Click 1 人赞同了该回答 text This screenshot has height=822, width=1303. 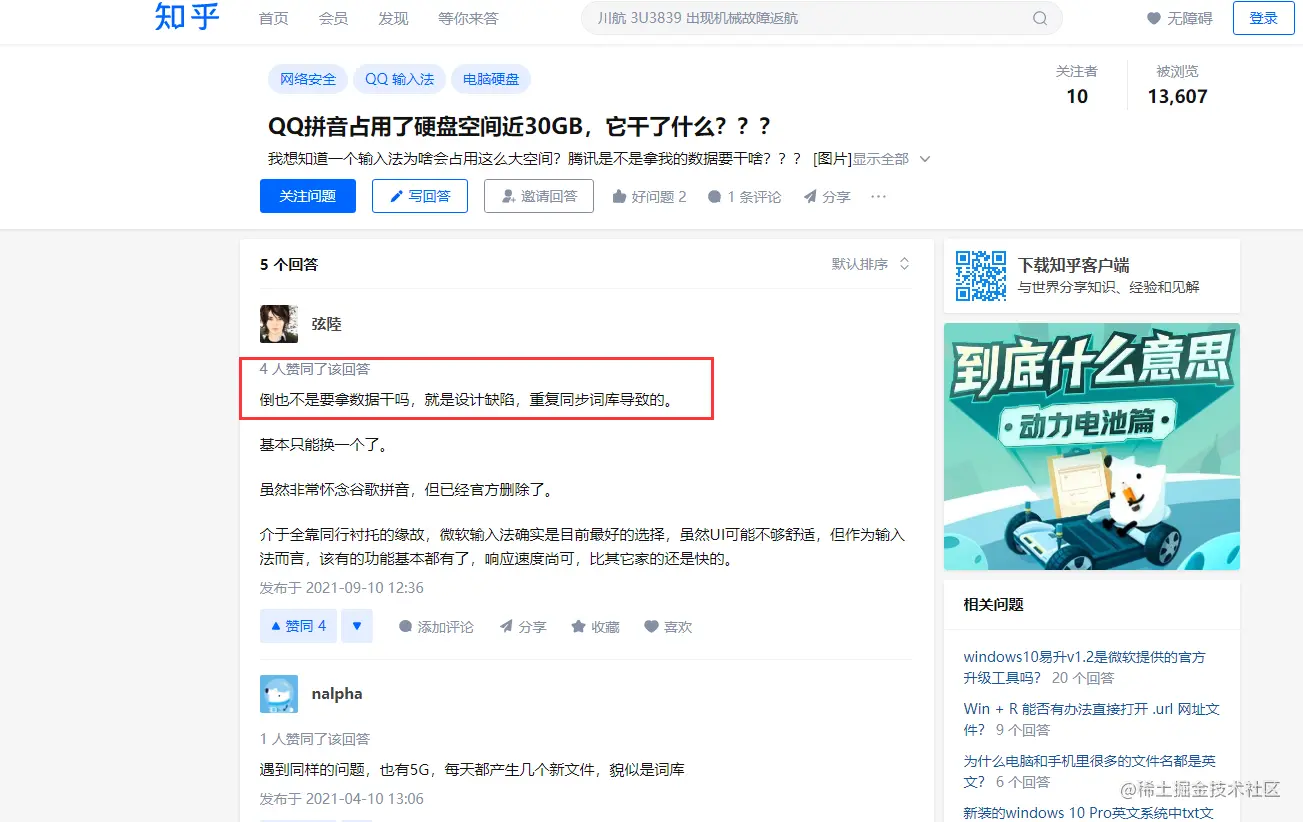click(x=315, y=739)
